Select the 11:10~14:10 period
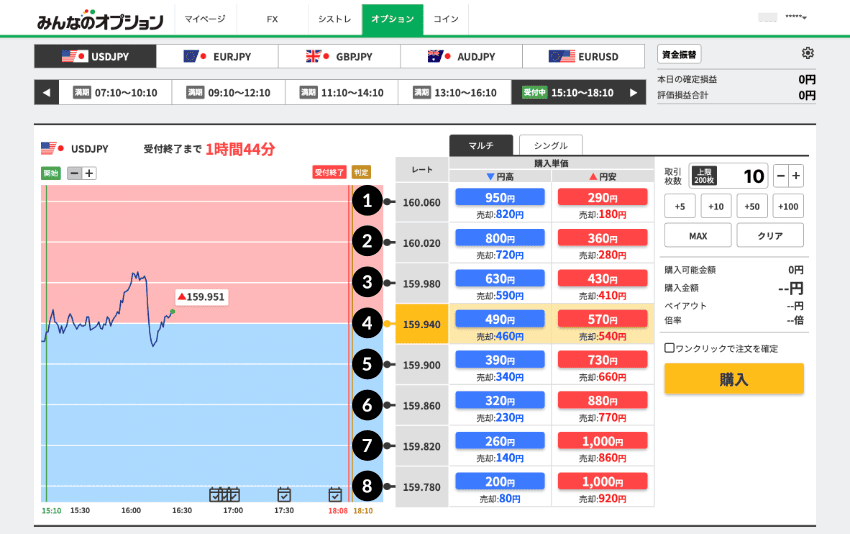 point(342,93)
